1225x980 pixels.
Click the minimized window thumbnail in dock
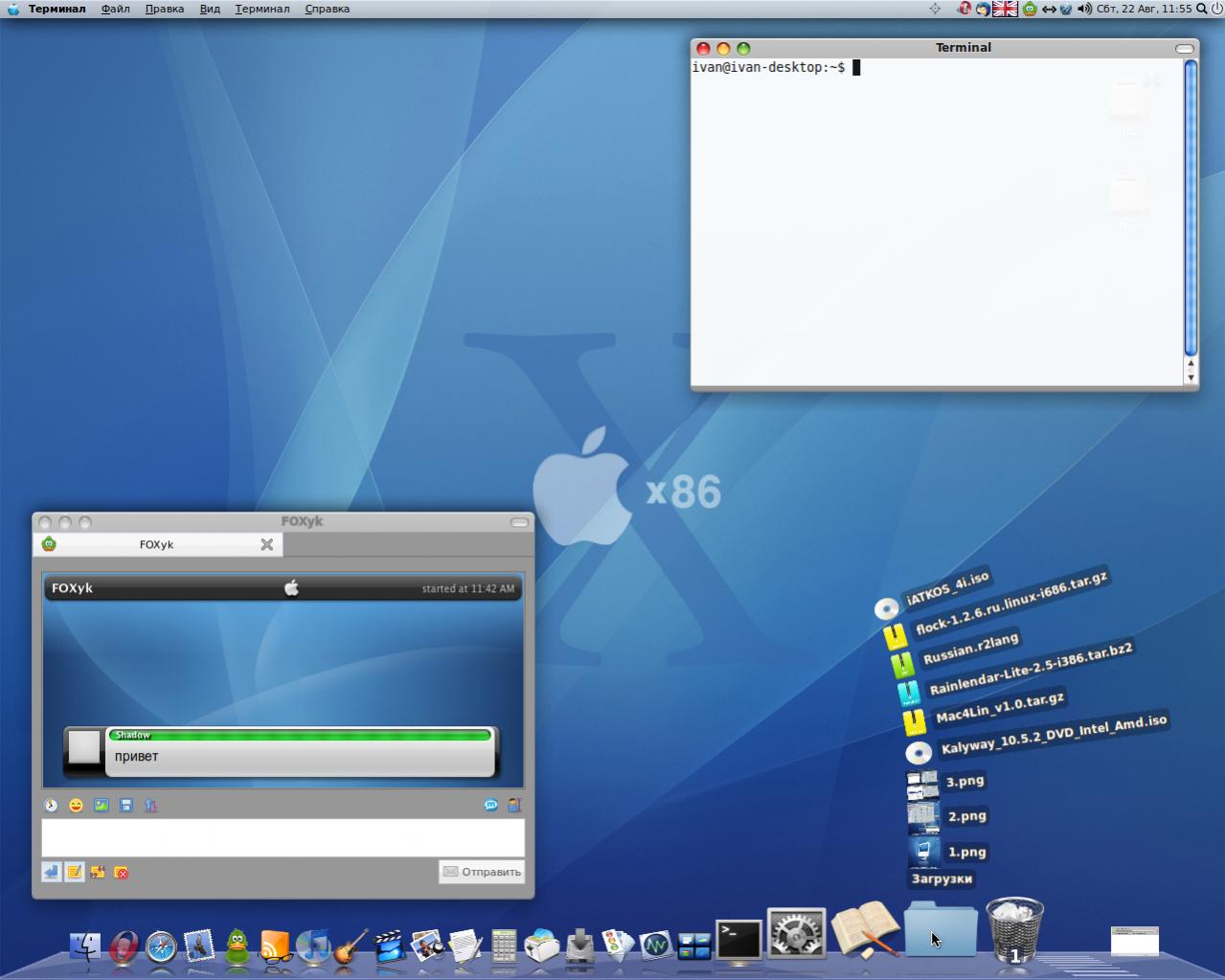(x=1134, y=941)
